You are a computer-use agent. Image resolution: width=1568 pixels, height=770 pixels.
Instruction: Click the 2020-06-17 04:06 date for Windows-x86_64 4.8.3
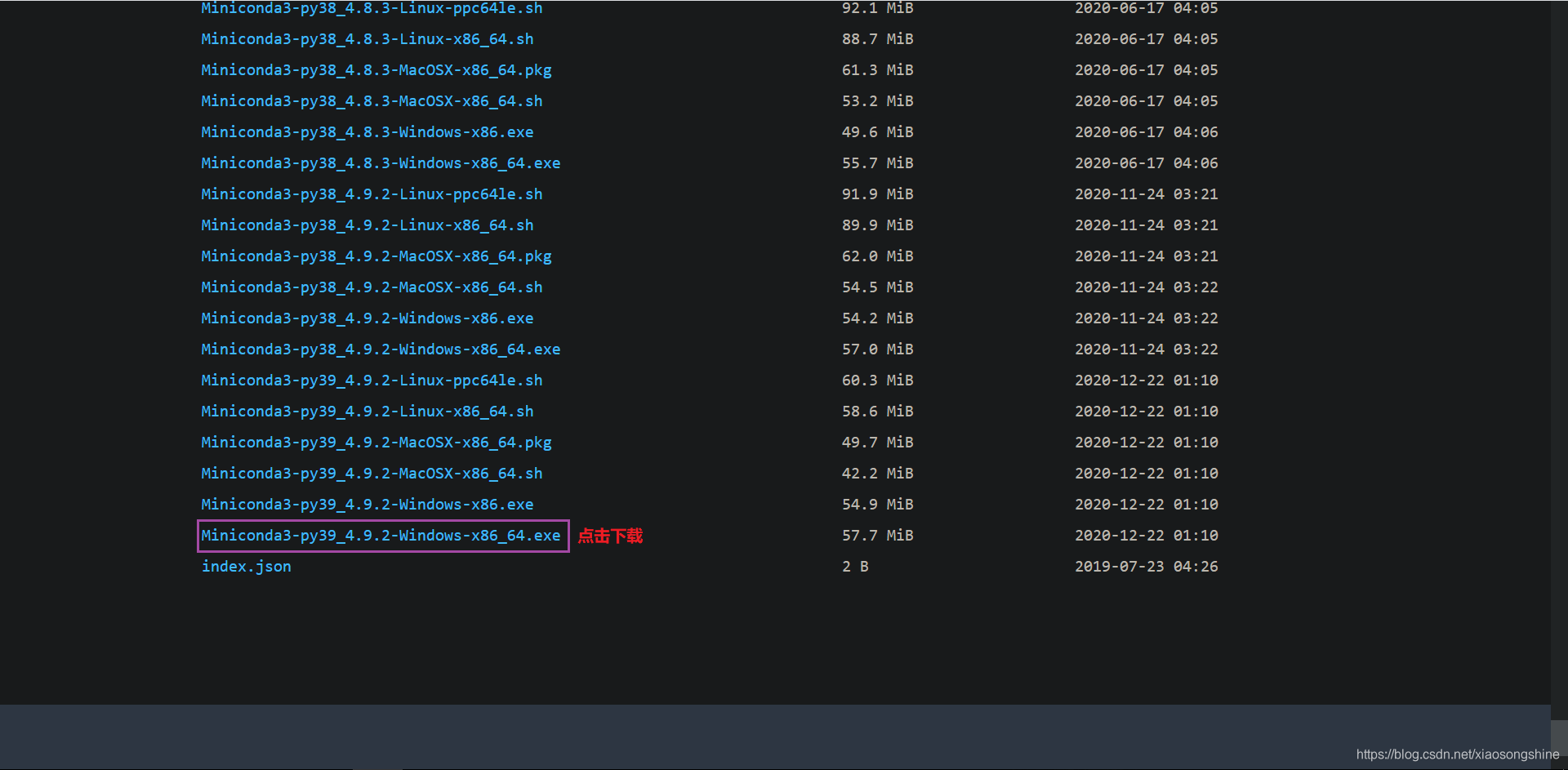[x=1146, y=163]
